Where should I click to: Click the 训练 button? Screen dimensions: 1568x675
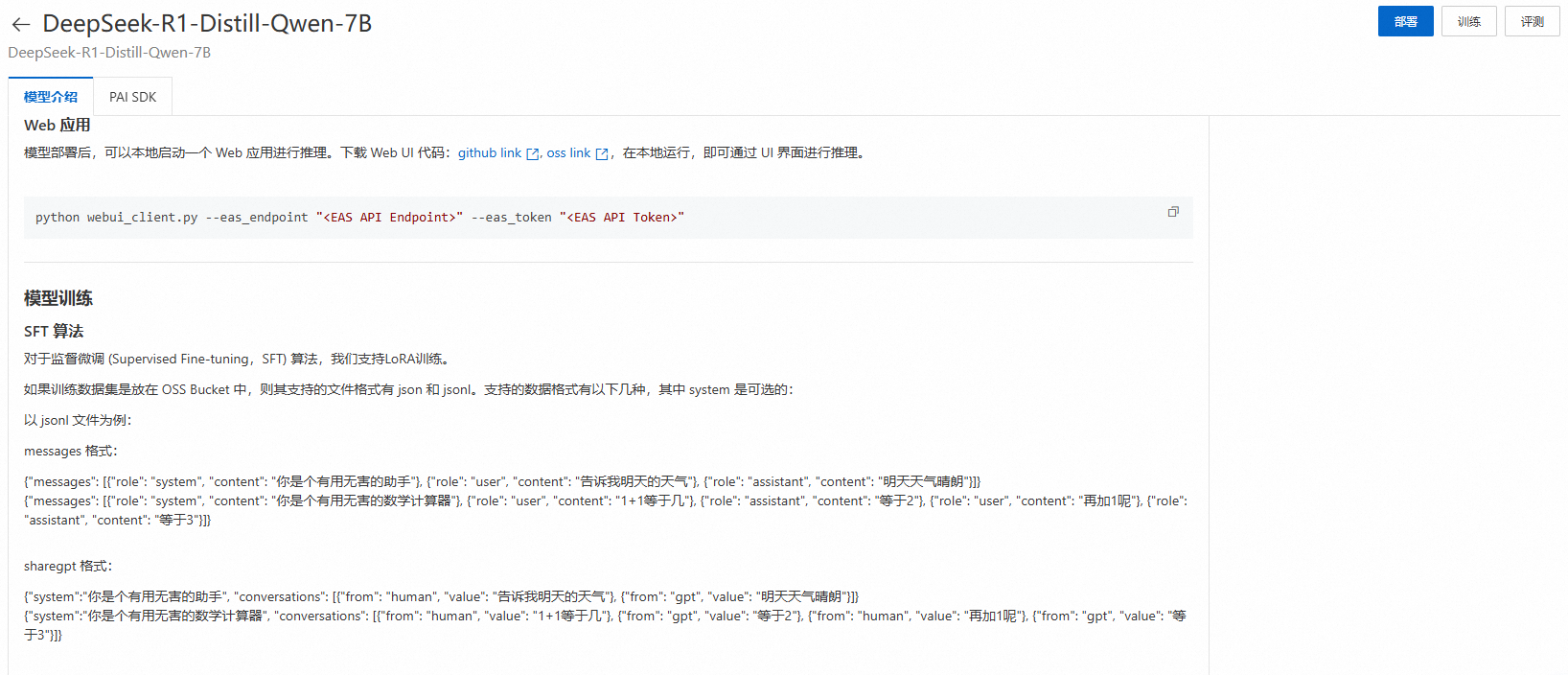coord(1469,21)
